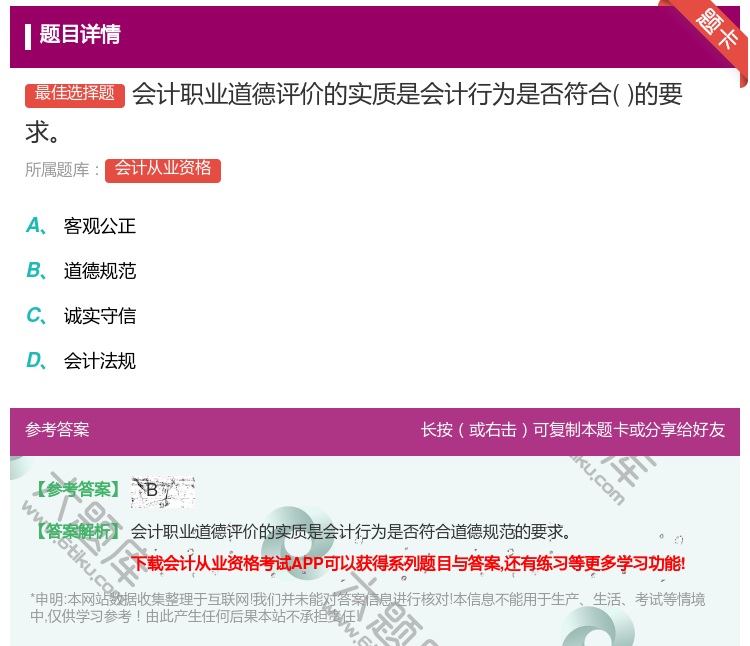This screenshot has width=750, height=646.
Task: Click the question text 会计职业道德评价
Action: coord(354,113)
